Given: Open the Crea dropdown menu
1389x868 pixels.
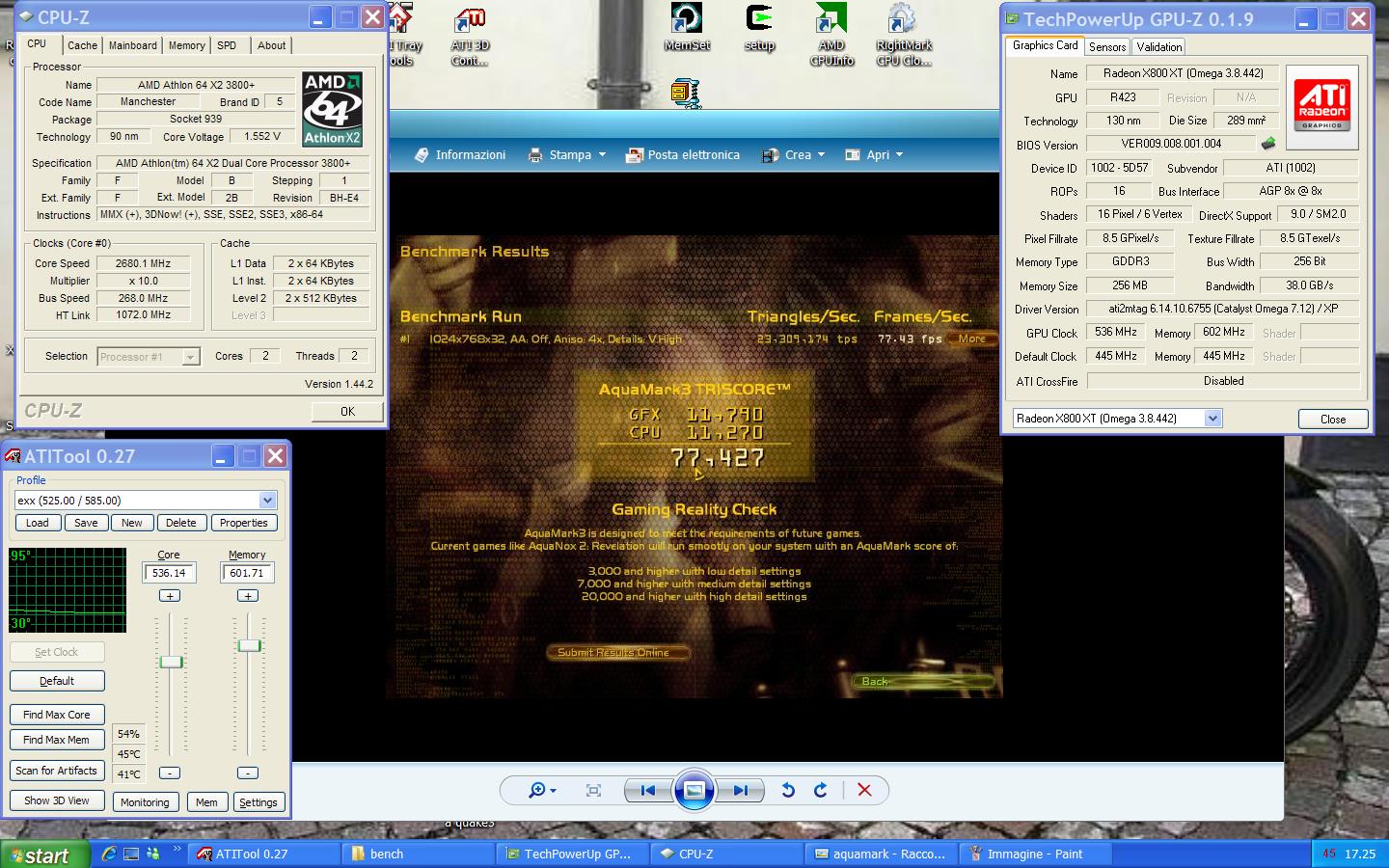Looking at the screenshot, I should click(822, 155).
